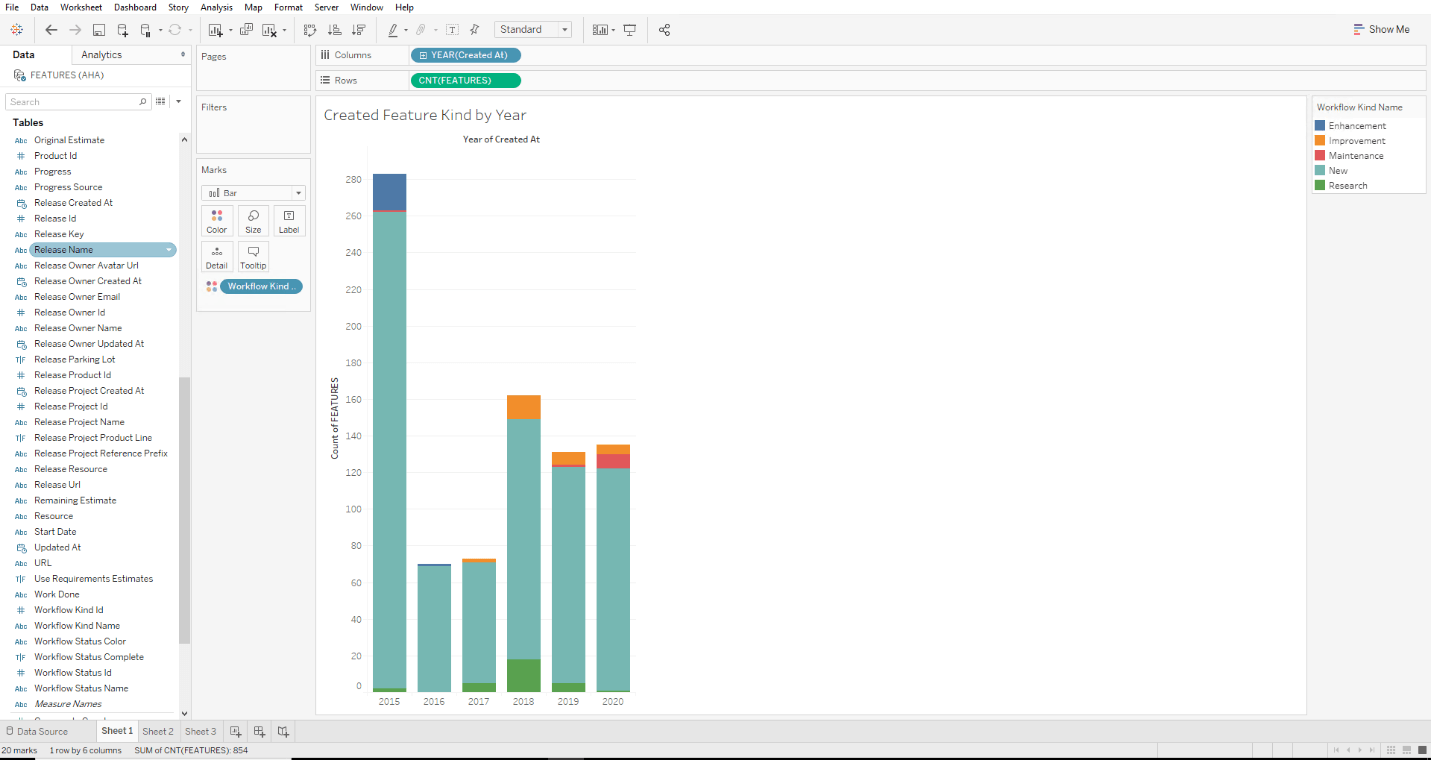The width and height of the screenshot is (1431, 760).
Task: Open the Worksheet menu
Action: 81,7
